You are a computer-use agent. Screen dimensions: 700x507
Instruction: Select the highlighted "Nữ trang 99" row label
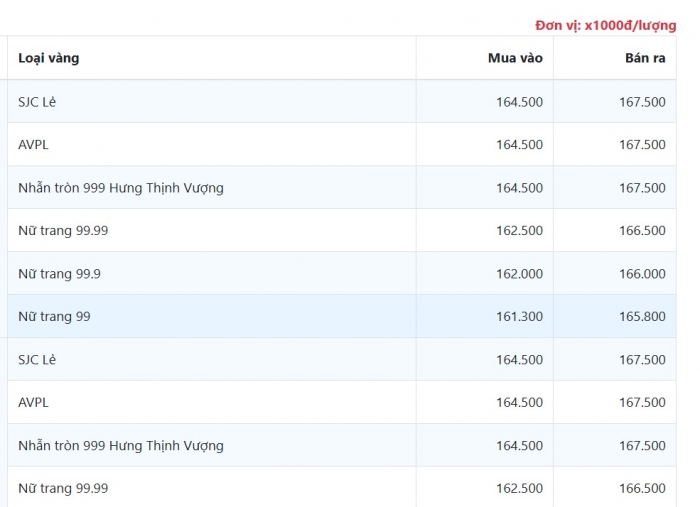click(54, 316)
